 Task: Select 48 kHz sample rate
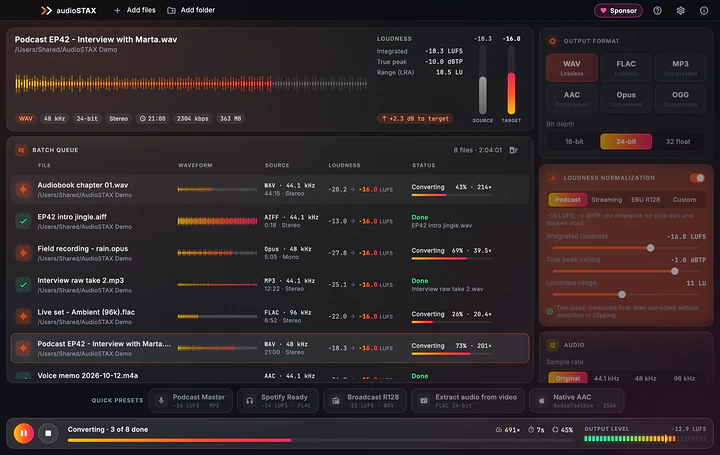point(645,378)
